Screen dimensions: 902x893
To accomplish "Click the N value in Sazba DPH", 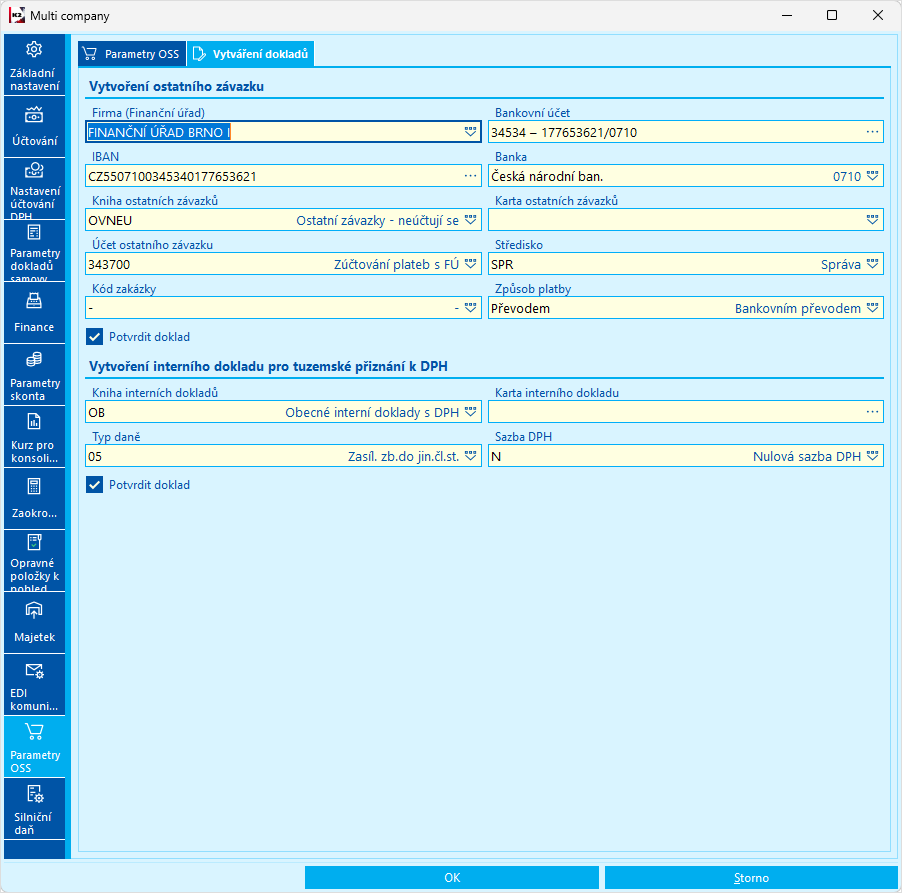I will 496,457.
